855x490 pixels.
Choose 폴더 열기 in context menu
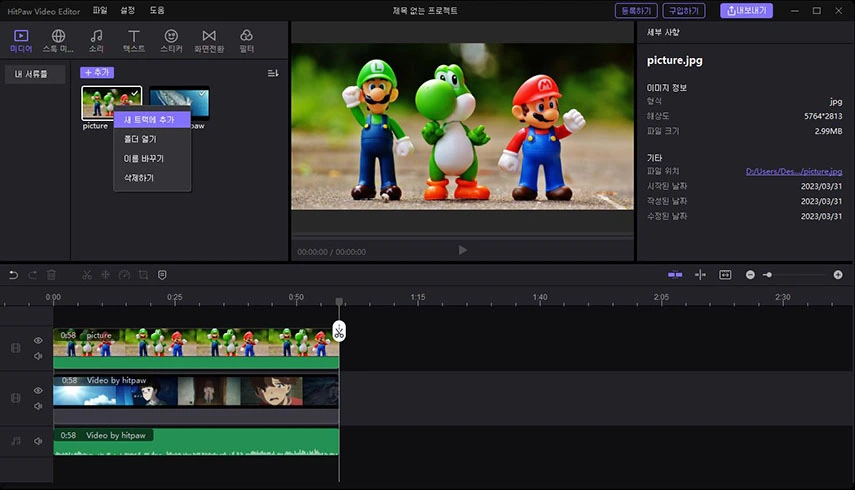[152, 139]
